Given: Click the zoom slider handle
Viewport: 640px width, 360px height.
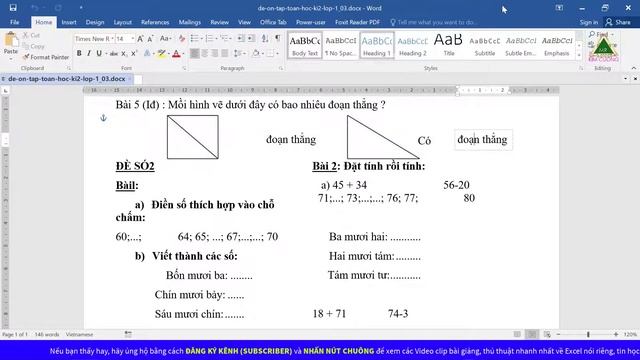Looking at the screenshot, I should click(588, 334).
